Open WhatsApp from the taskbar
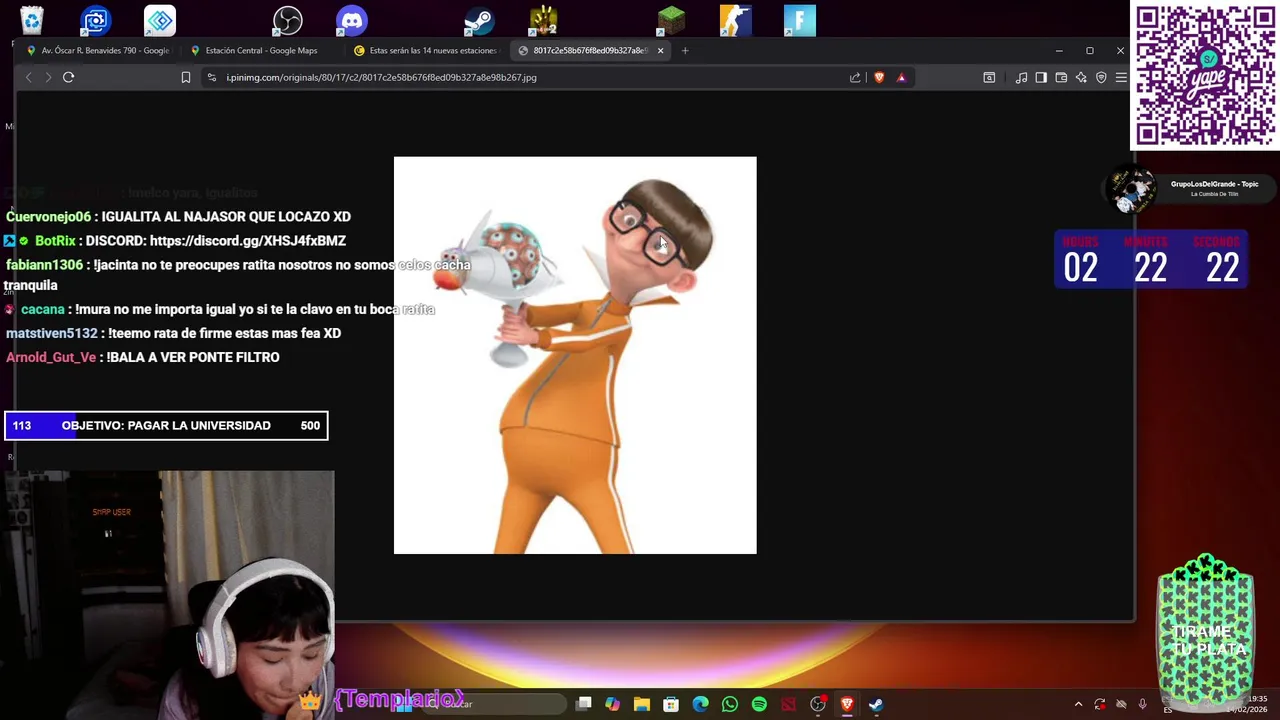This screenshot has width=1280, height=720. click(x=730, y=704)
